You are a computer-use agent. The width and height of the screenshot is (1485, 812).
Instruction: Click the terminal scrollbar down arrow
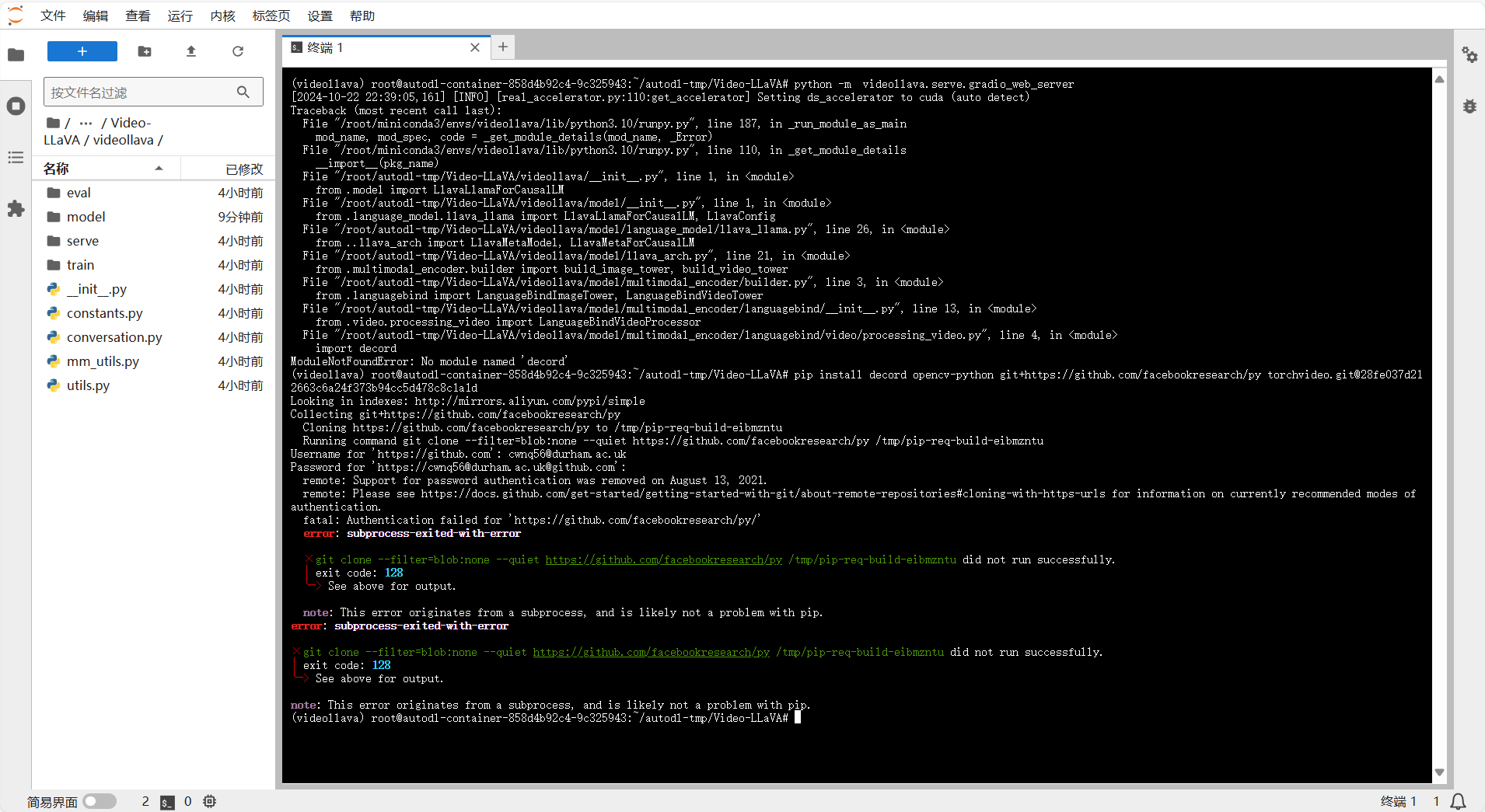click(1439, 772)
